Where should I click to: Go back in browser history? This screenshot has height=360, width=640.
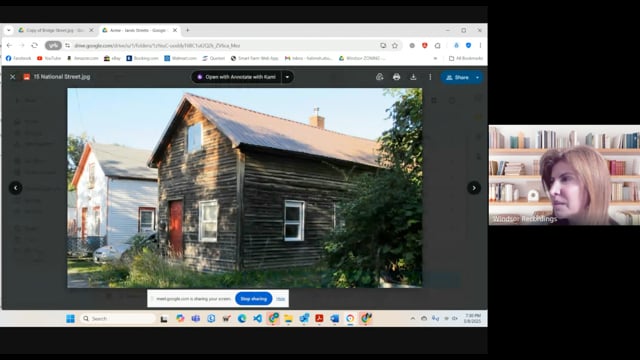[9, 45]
